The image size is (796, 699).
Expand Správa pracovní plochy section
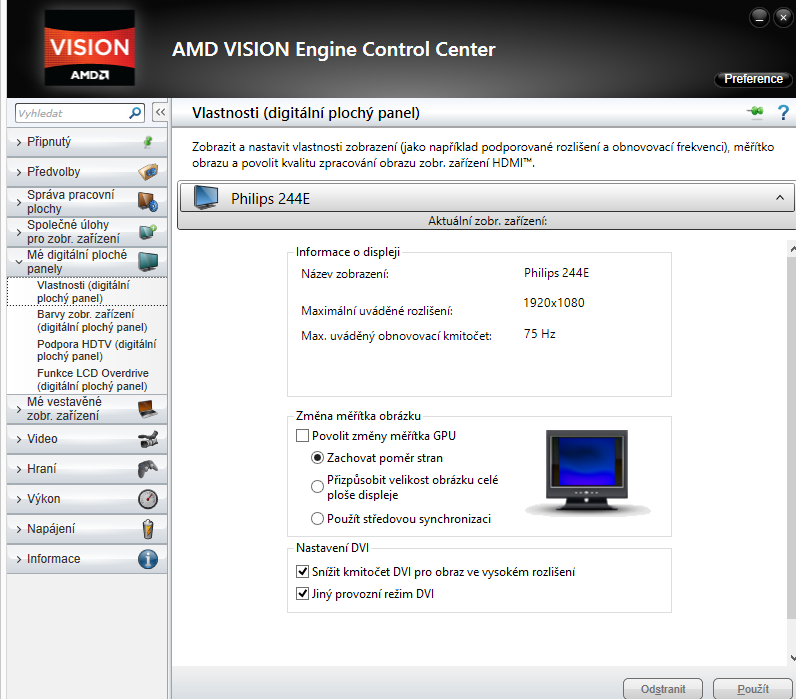pos(19,202)
